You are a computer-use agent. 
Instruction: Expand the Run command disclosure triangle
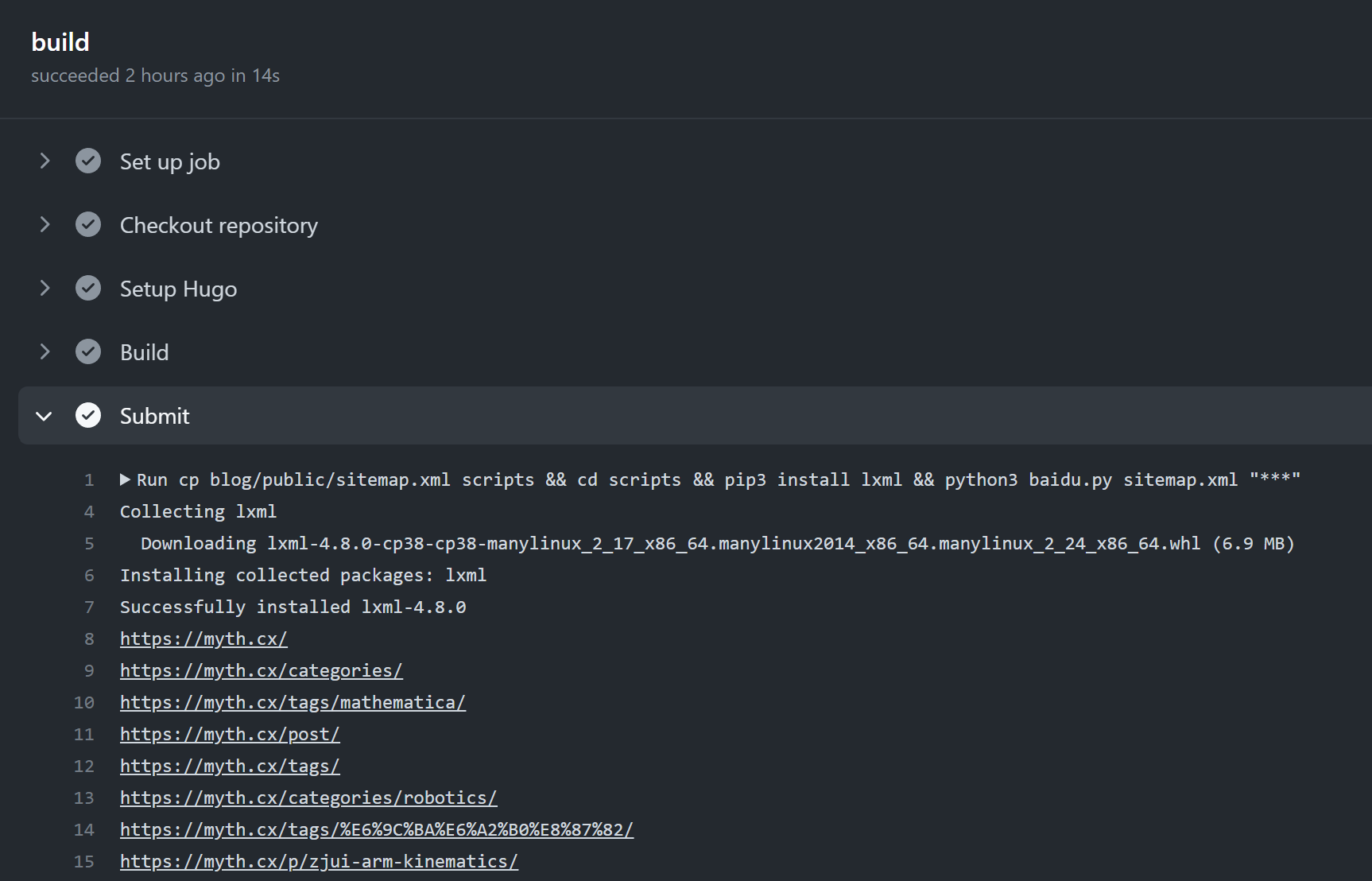[125, 479]
